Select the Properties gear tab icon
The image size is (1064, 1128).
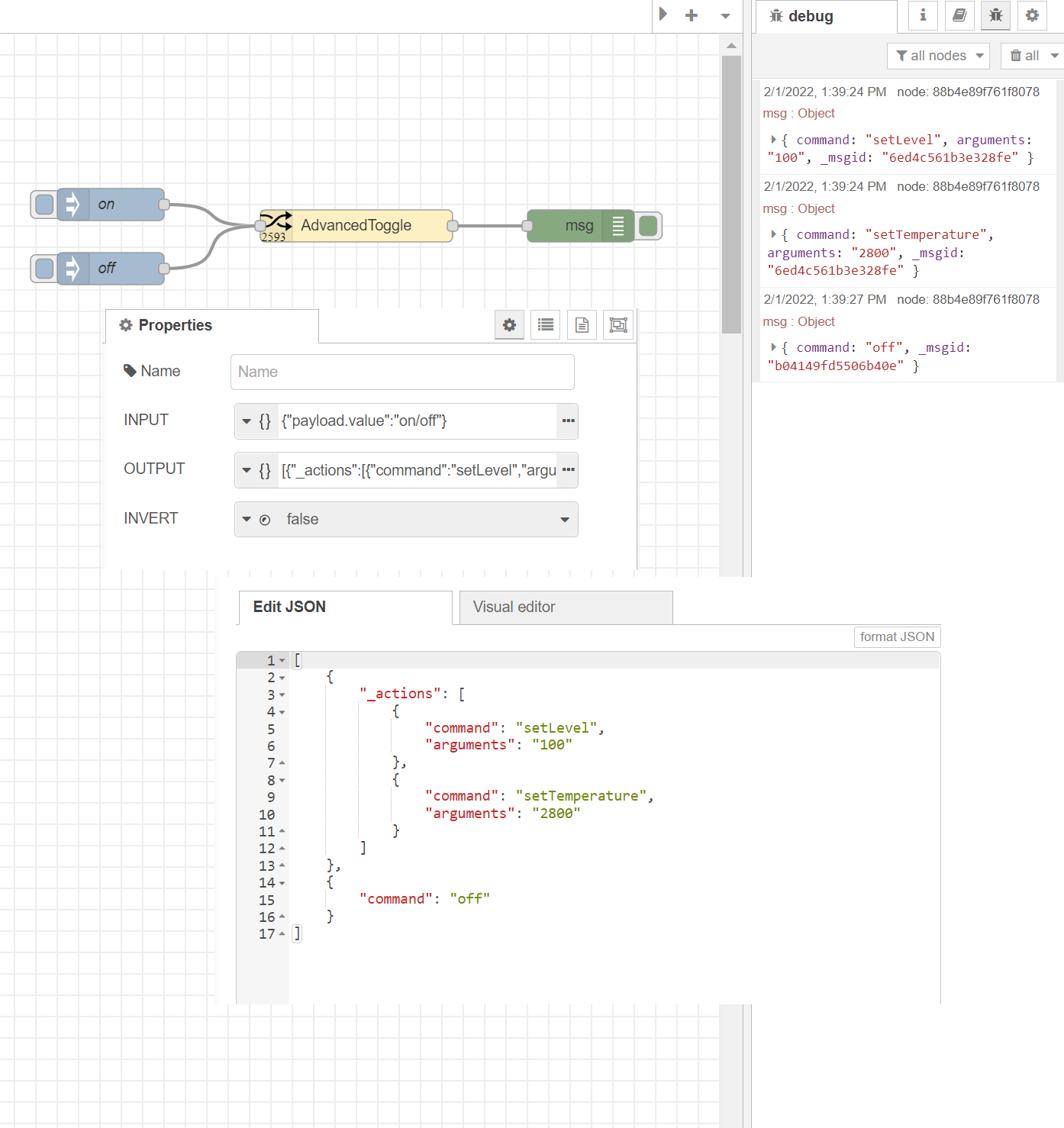(509, 324)
